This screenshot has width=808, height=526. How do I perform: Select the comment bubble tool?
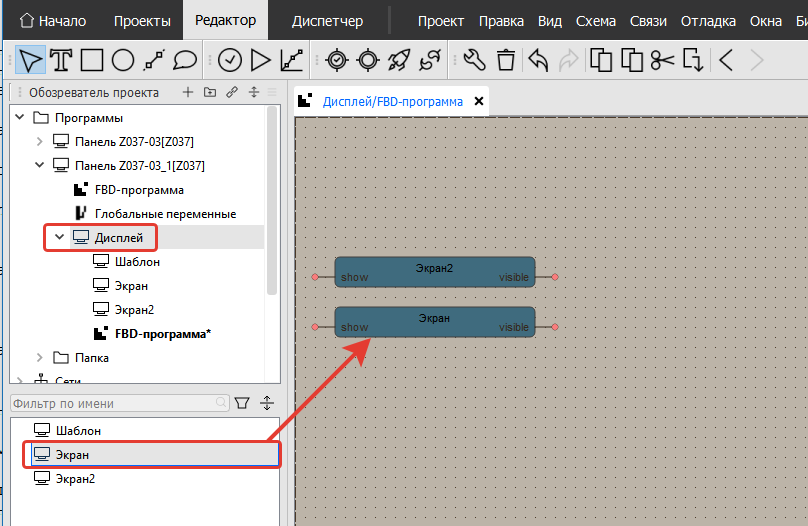pyautogui.click(x=185, y=61)
